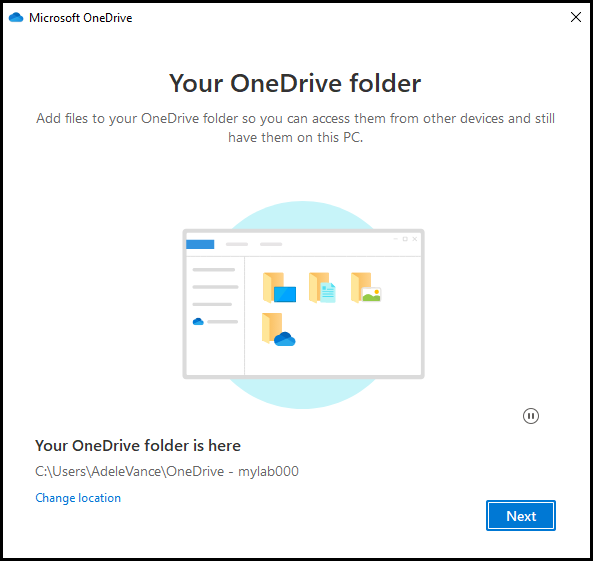Open the Change location link
This screenshot has height=561, width=593.
(78, 498)
